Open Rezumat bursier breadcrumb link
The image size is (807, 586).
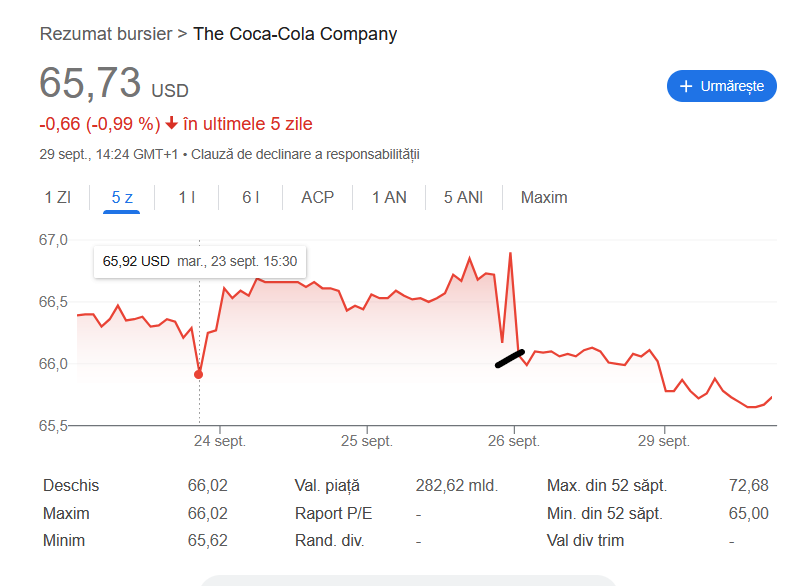pos(105,34)
